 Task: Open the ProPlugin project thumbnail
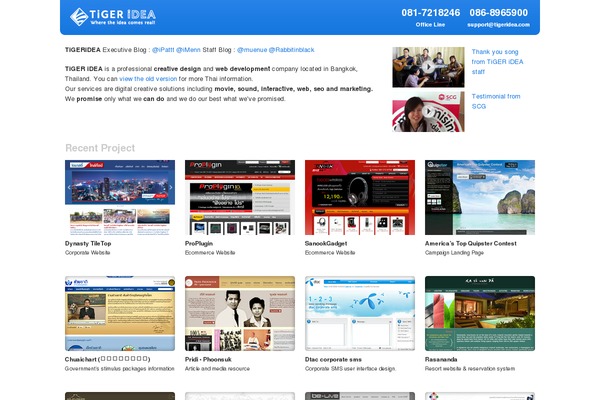(240, 198)
